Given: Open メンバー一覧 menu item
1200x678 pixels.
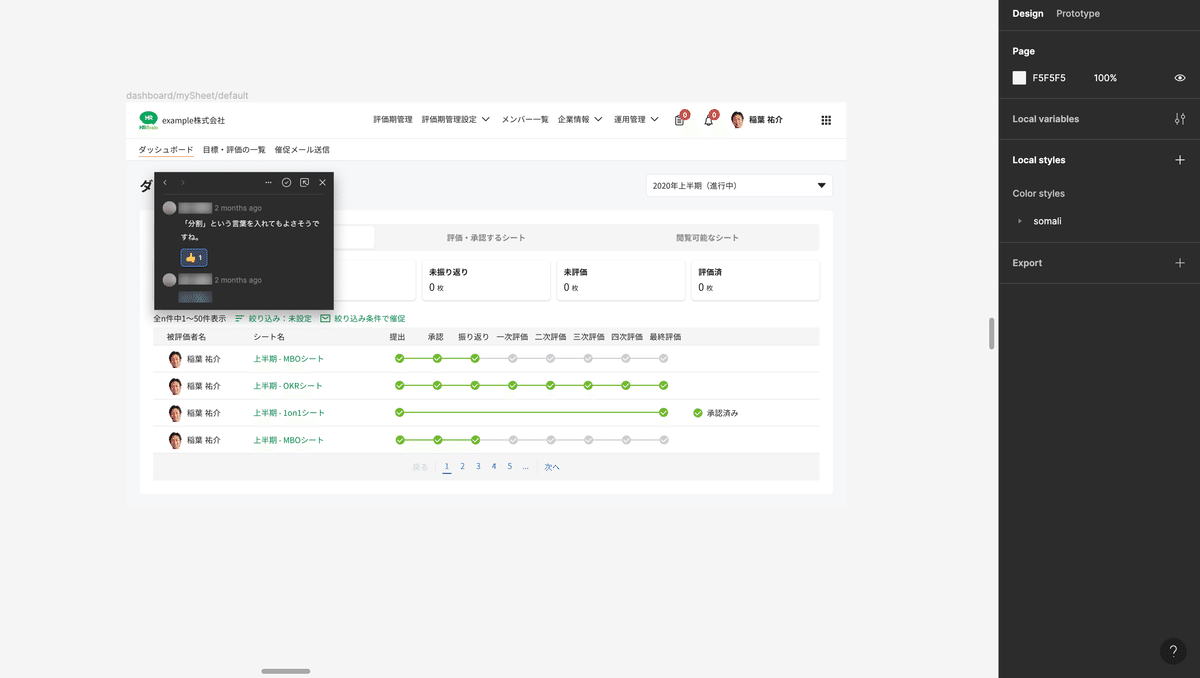Looking at the screenshot, I should pos(525,120).
